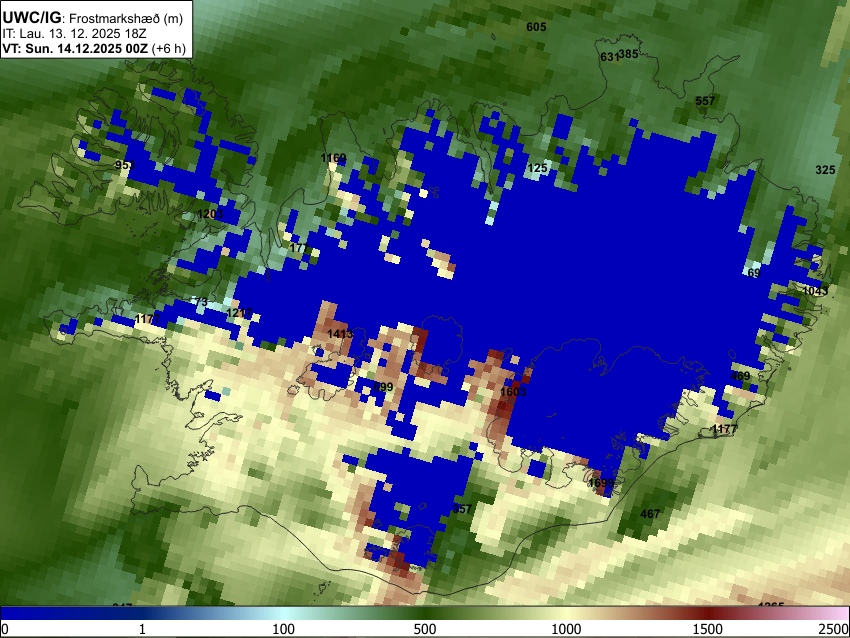Click the map value label 631
Viewport: 850px width, 638px height.
[x=609, y=57]
